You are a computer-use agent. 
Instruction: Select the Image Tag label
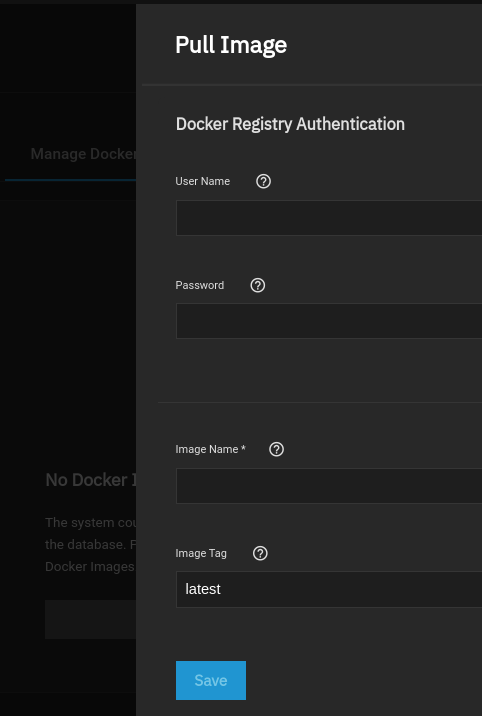(x=201, y=553)
